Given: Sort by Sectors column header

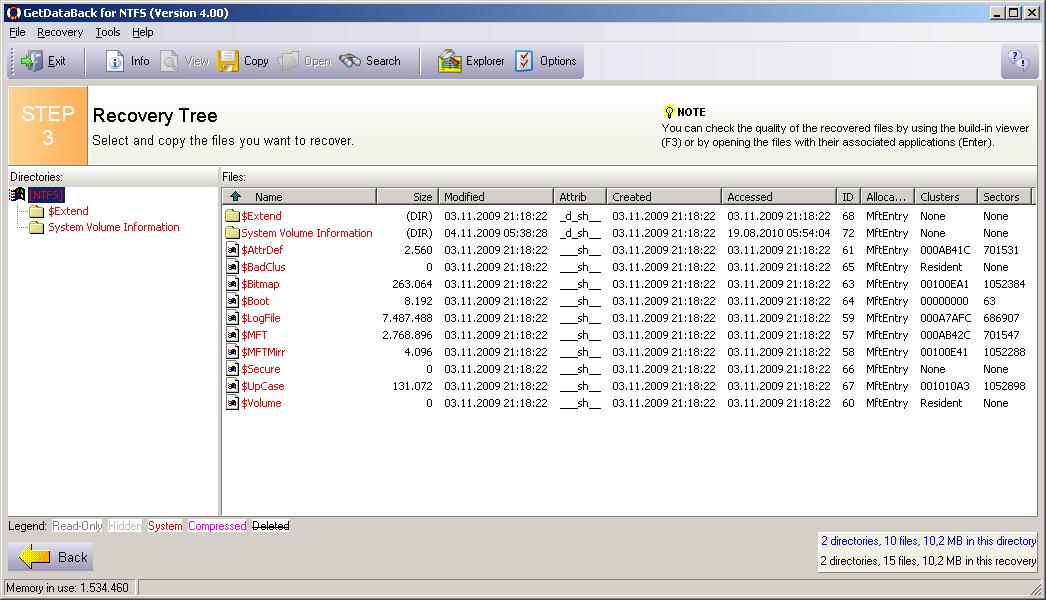Looking at the screenshot, I should pos(1003,196).
